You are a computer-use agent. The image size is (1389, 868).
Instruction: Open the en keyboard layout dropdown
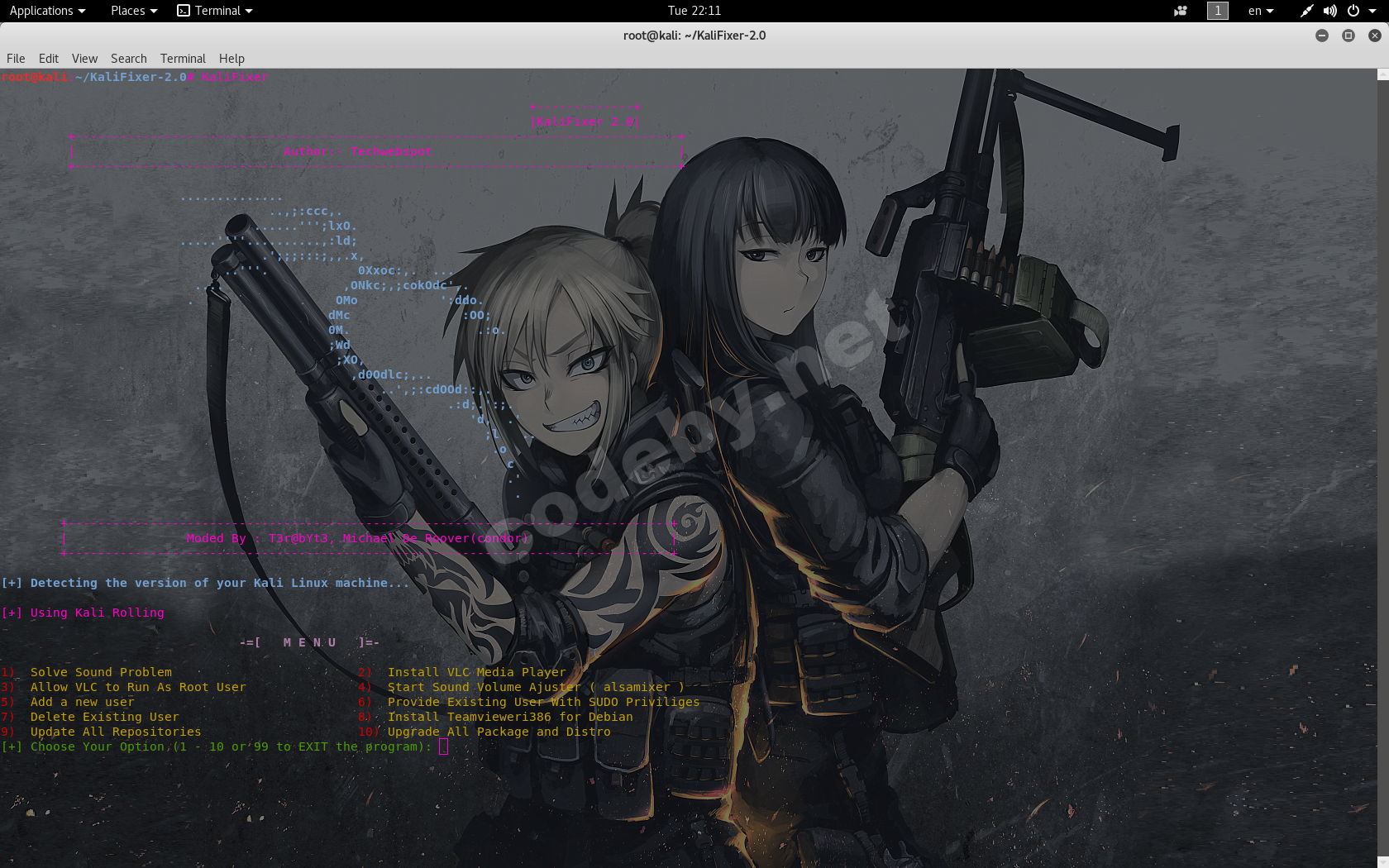(1261, 11)
